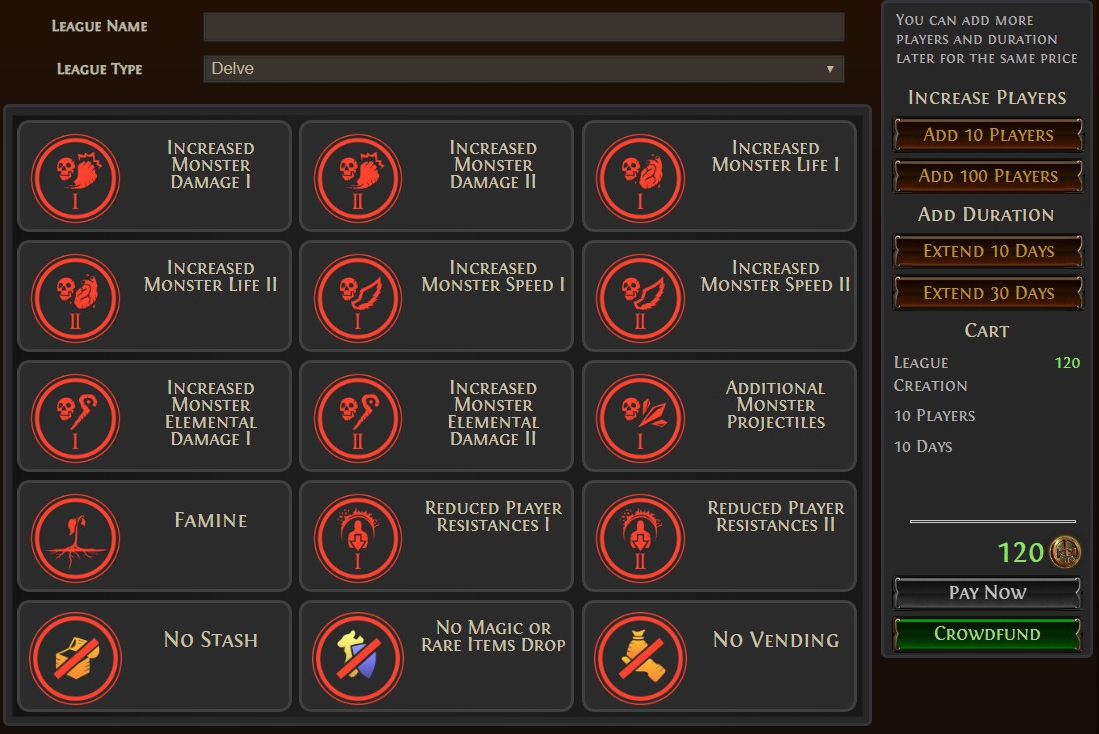Click the 'League Creation' cart entry

tap(930, 374)
